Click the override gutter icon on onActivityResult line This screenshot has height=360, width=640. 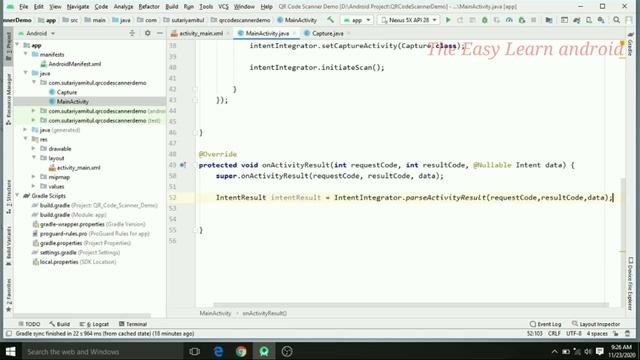pos(183,165)
